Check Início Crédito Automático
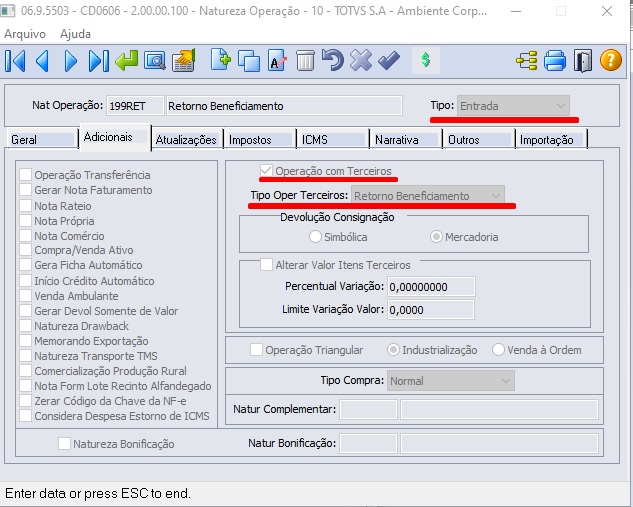Viewport: 633px width, 507px height. 26,281
